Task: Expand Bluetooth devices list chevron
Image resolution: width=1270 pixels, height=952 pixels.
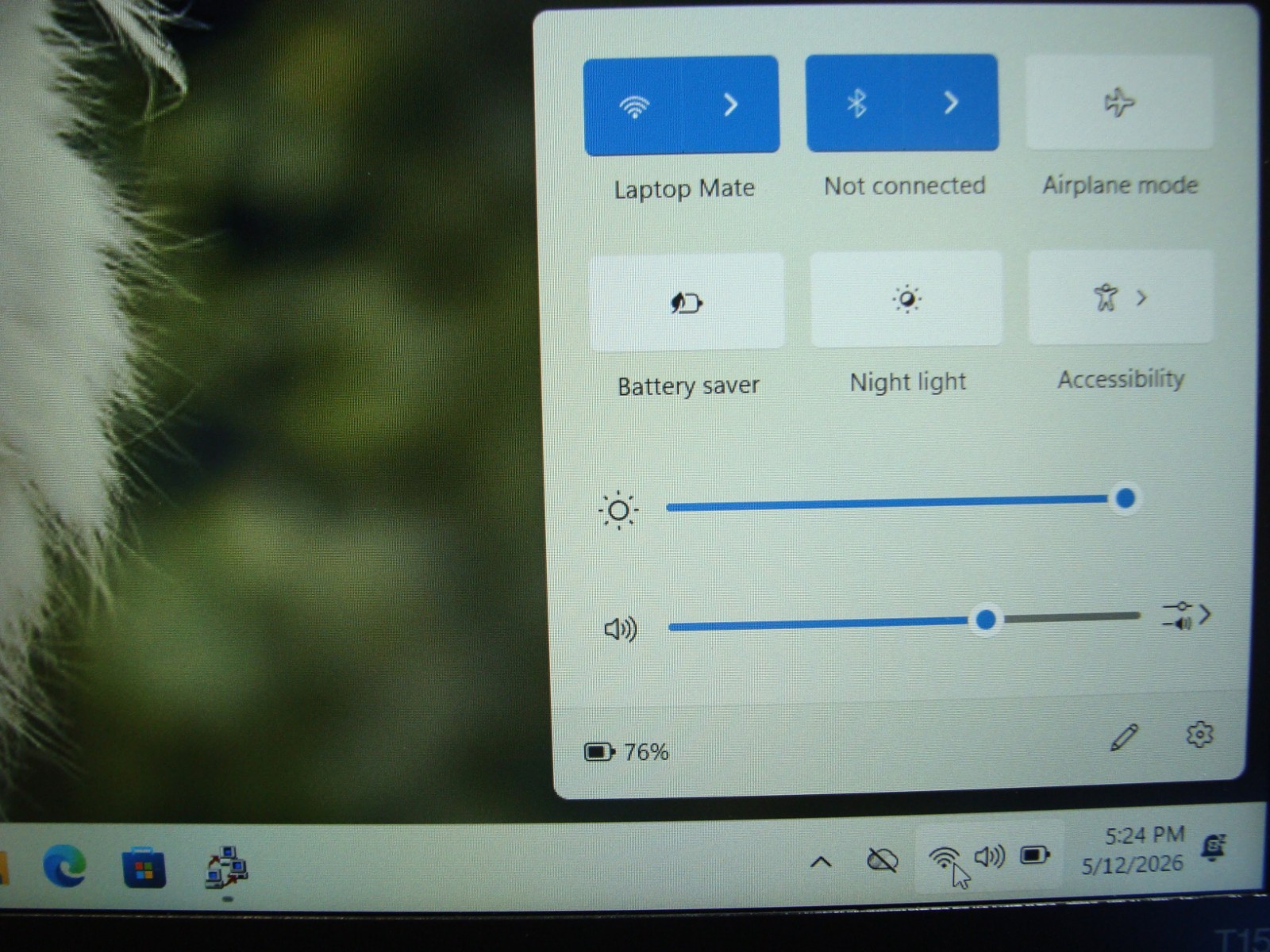Action: tap(951, 102)
